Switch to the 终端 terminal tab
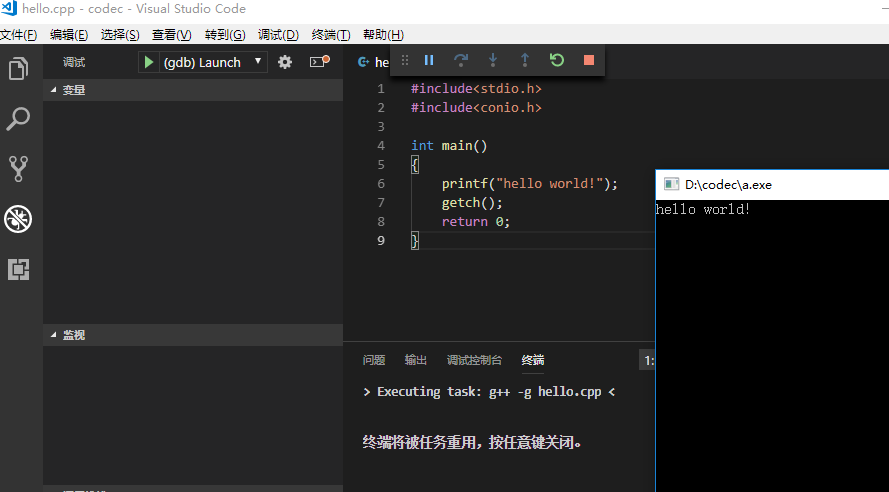The height and width of the screenshot is (492, 889). point(533,360)
